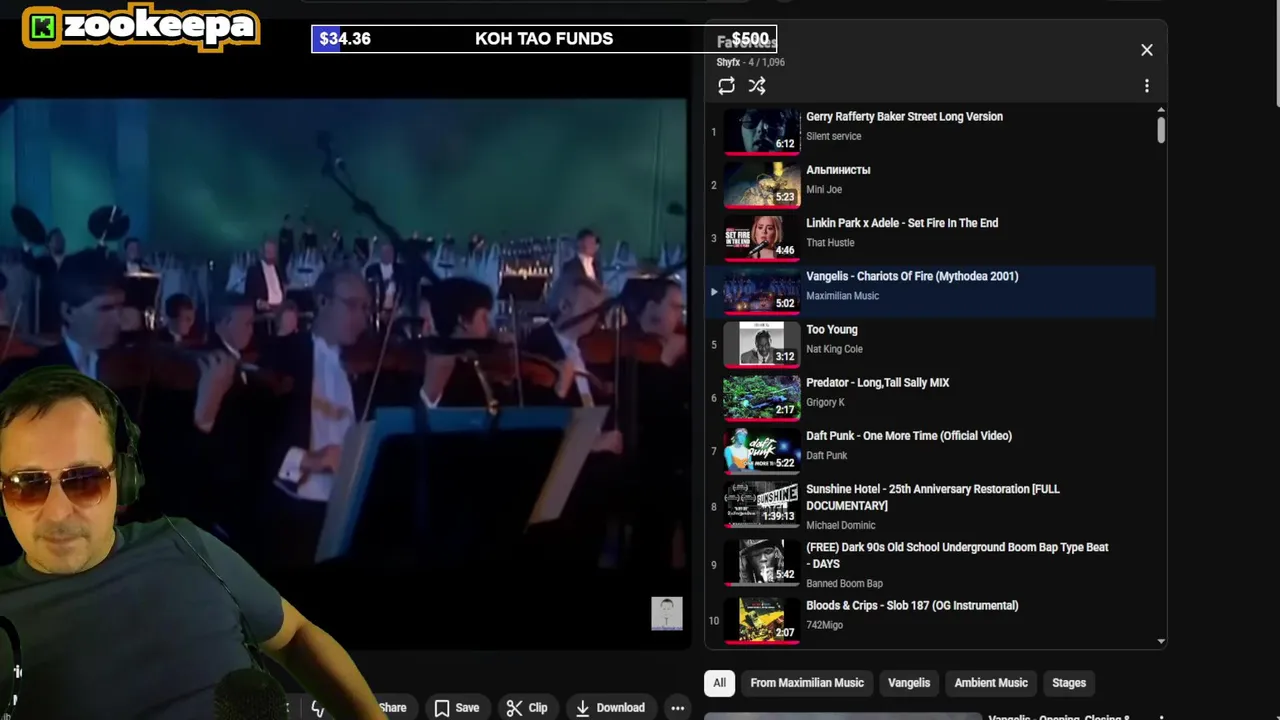Open the Clip scissors button
Image resolution: width=1280 pixels, height=720 pixels.
(527, 708)
